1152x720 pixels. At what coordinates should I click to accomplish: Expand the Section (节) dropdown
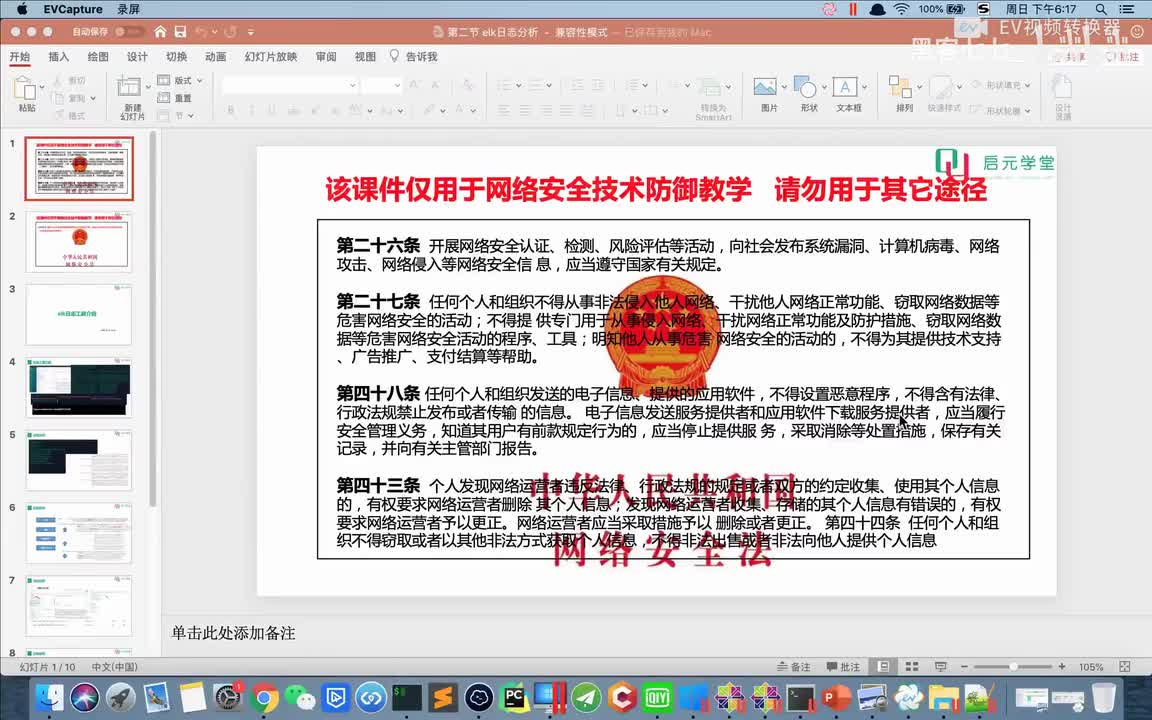click(x=191, y=115)
